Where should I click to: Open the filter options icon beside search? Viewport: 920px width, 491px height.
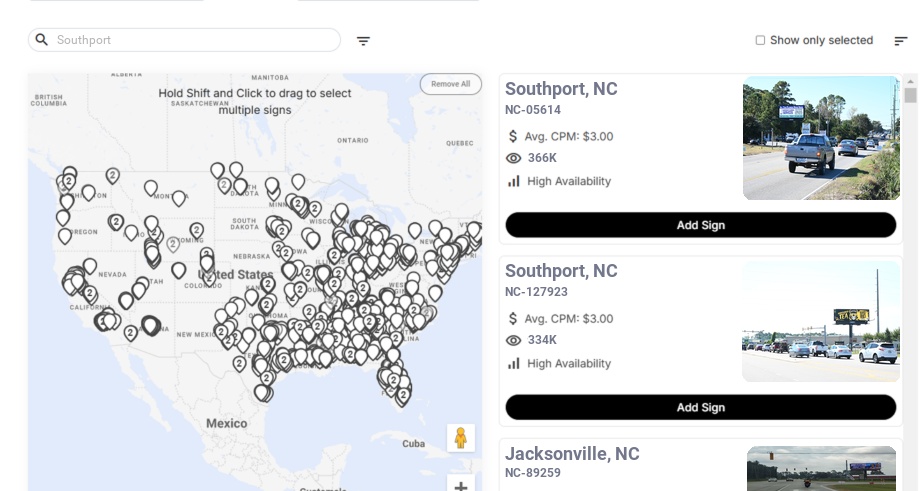363,41
